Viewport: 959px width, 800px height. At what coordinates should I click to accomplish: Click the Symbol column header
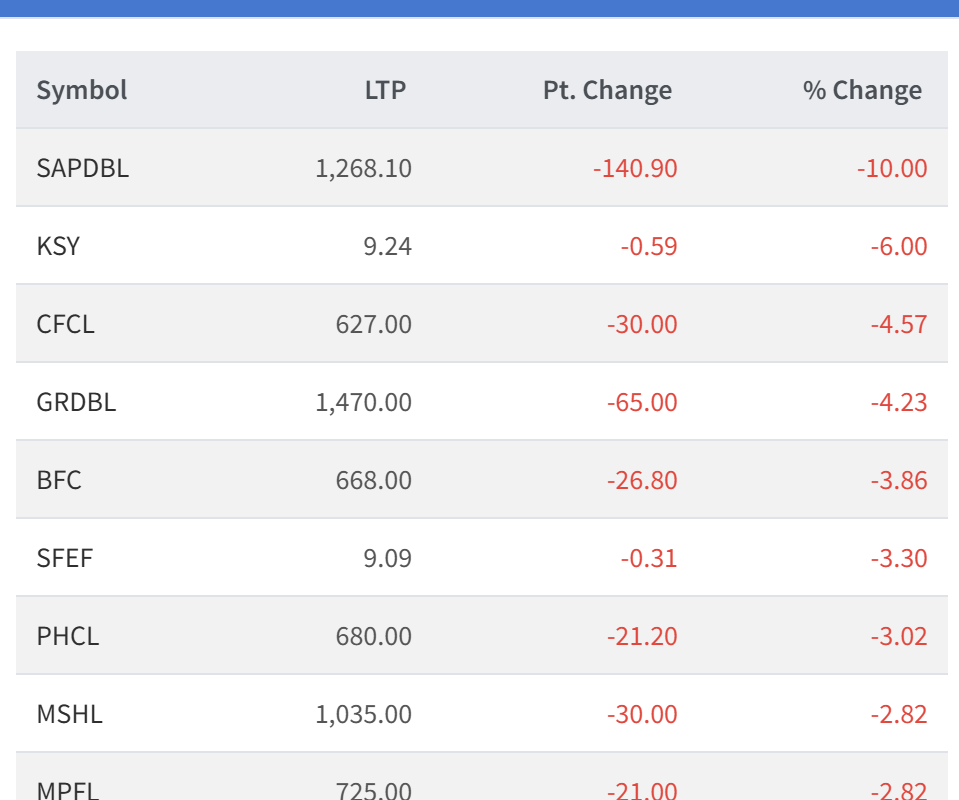pyautogui.click(x=82, y=90)
